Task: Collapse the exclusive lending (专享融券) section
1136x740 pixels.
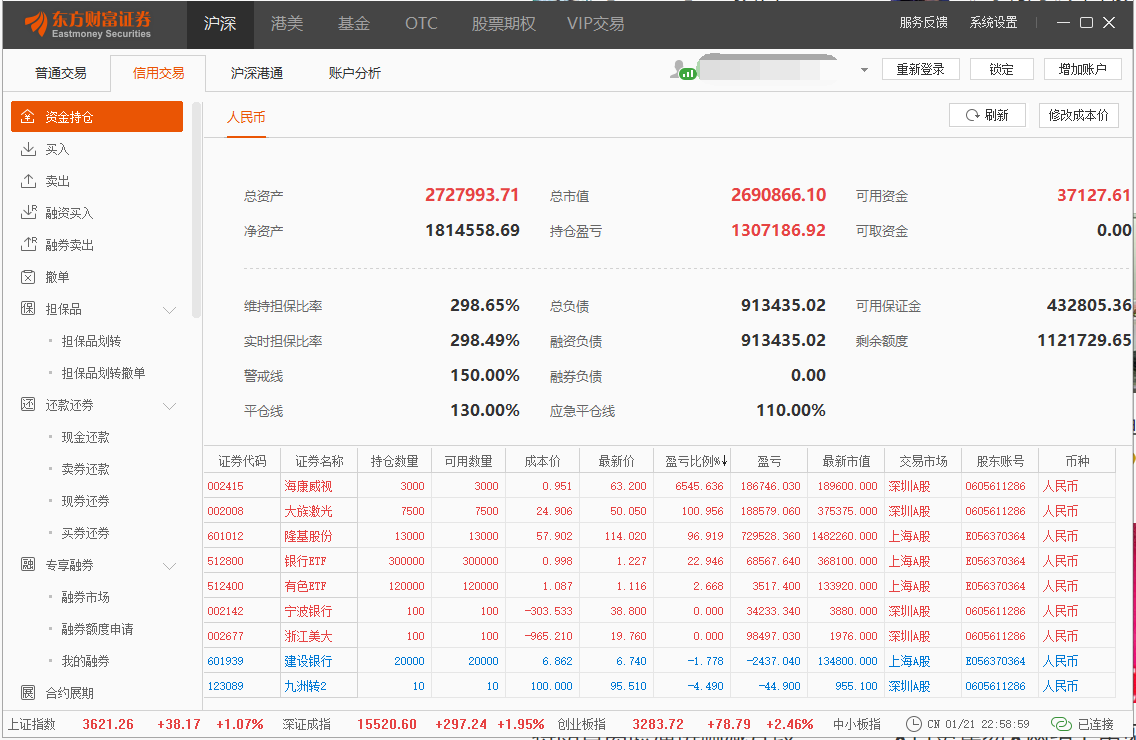Action: (x=169, y=566)
